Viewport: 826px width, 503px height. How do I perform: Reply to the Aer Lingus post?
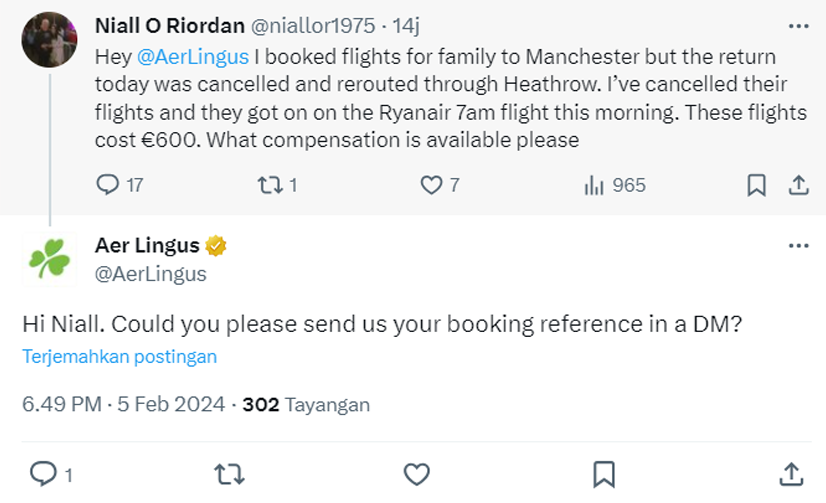44,473
